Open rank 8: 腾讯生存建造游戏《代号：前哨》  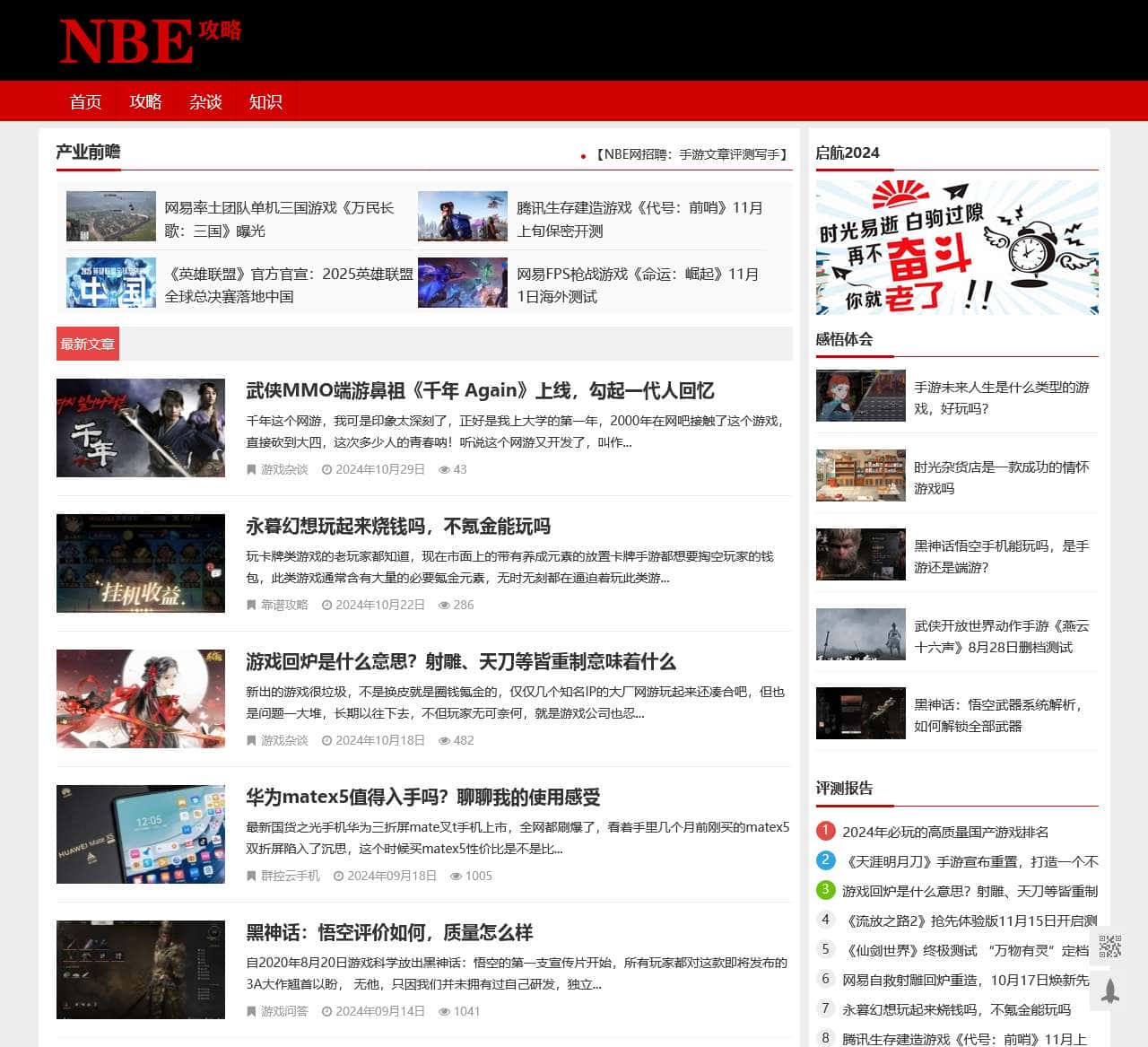coord(965,1039)
